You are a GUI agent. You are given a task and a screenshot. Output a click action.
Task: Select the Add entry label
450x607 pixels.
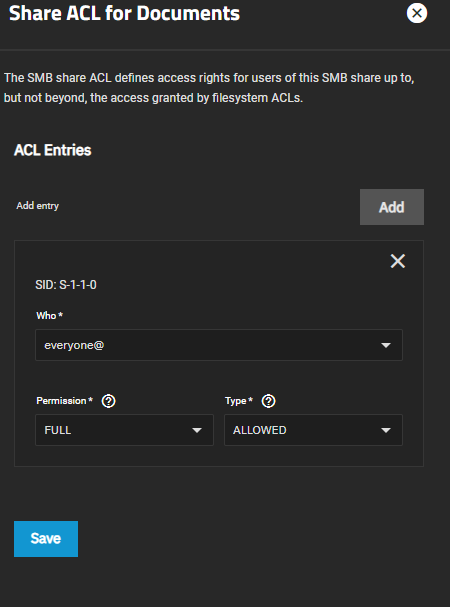tap(38, 206)
